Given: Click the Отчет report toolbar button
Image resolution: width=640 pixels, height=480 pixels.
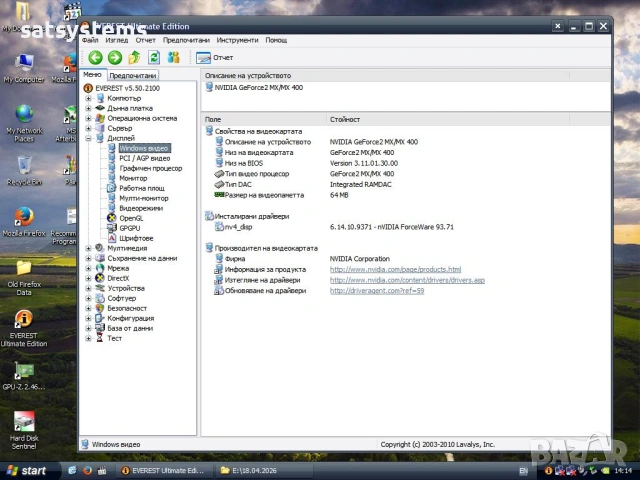Looking at the screenshot, I should (215, 58).
